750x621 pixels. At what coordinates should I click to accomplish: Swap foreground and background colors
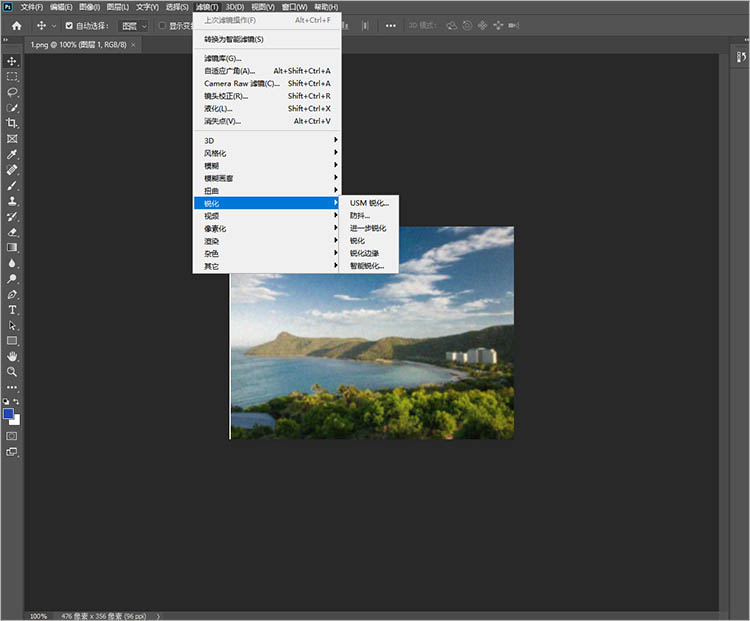[x=17, y=401]
